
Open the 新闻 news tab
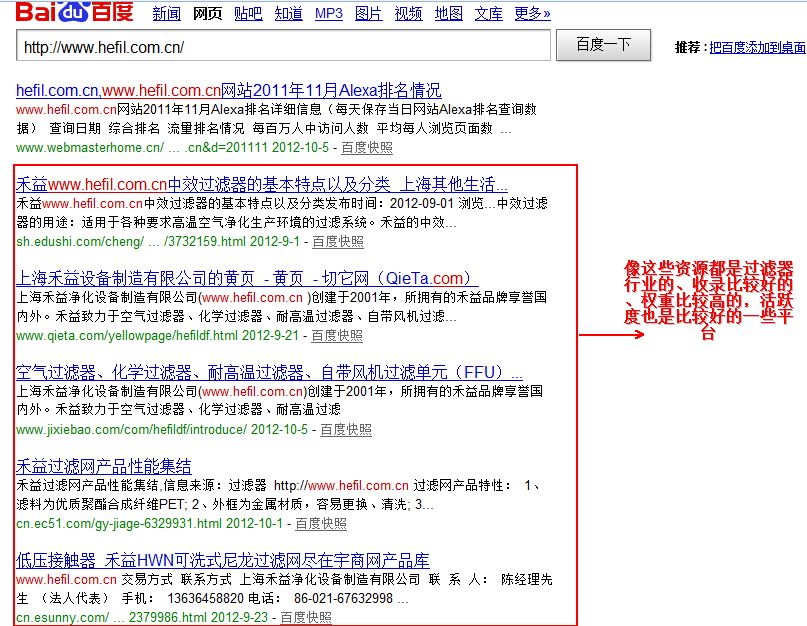pyautogui.click(x=167, y=13)
